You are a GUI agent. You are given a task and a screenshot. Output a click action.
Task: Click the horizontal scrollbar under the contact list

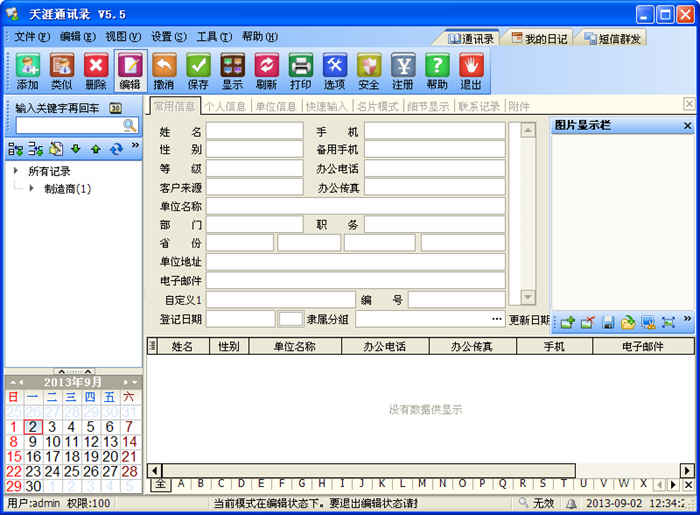(x=418, y=470)
